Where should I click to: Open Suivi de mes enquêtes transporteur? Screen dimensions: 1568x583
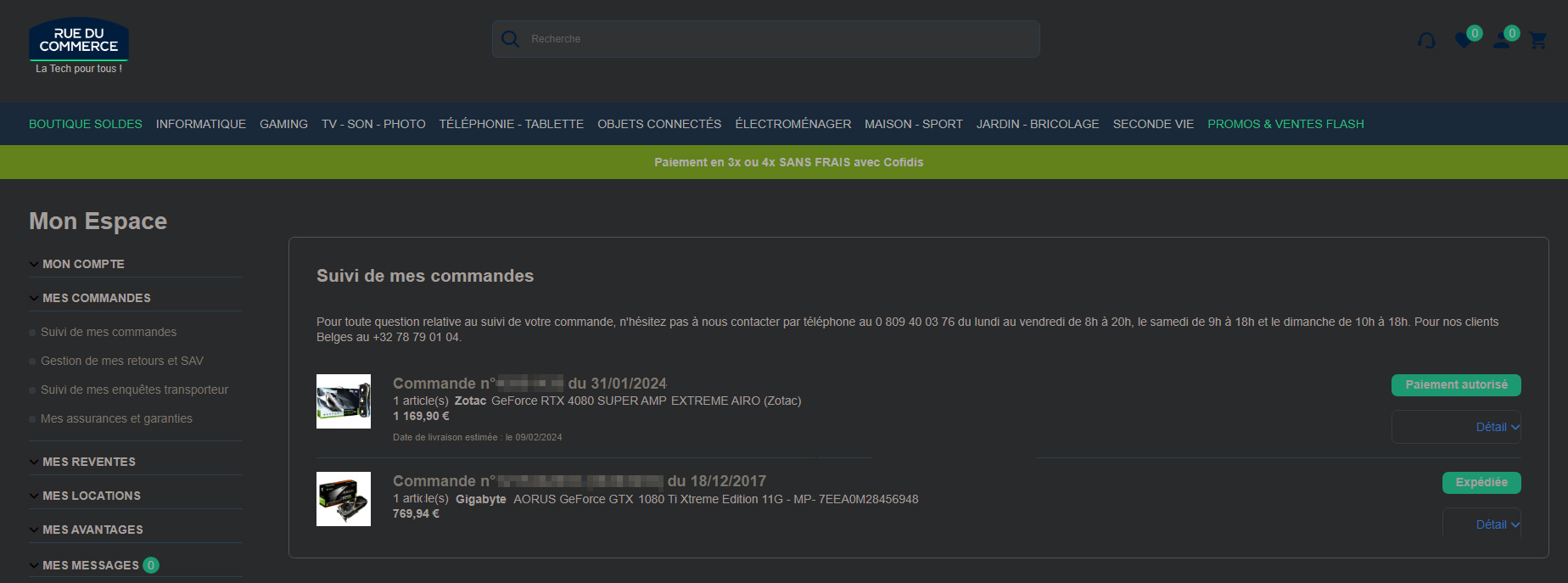coord(134,390)
